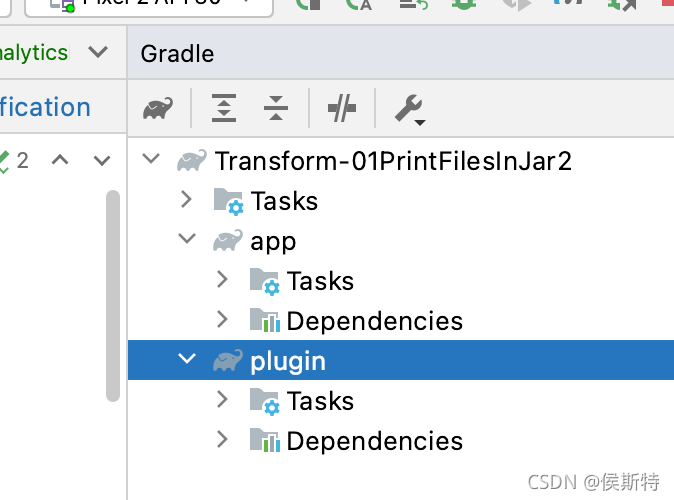Image resolution: width=674 pixels, height=500 pixels.
Task: Select Tasks row under app
Action: [x=401, y=280]
